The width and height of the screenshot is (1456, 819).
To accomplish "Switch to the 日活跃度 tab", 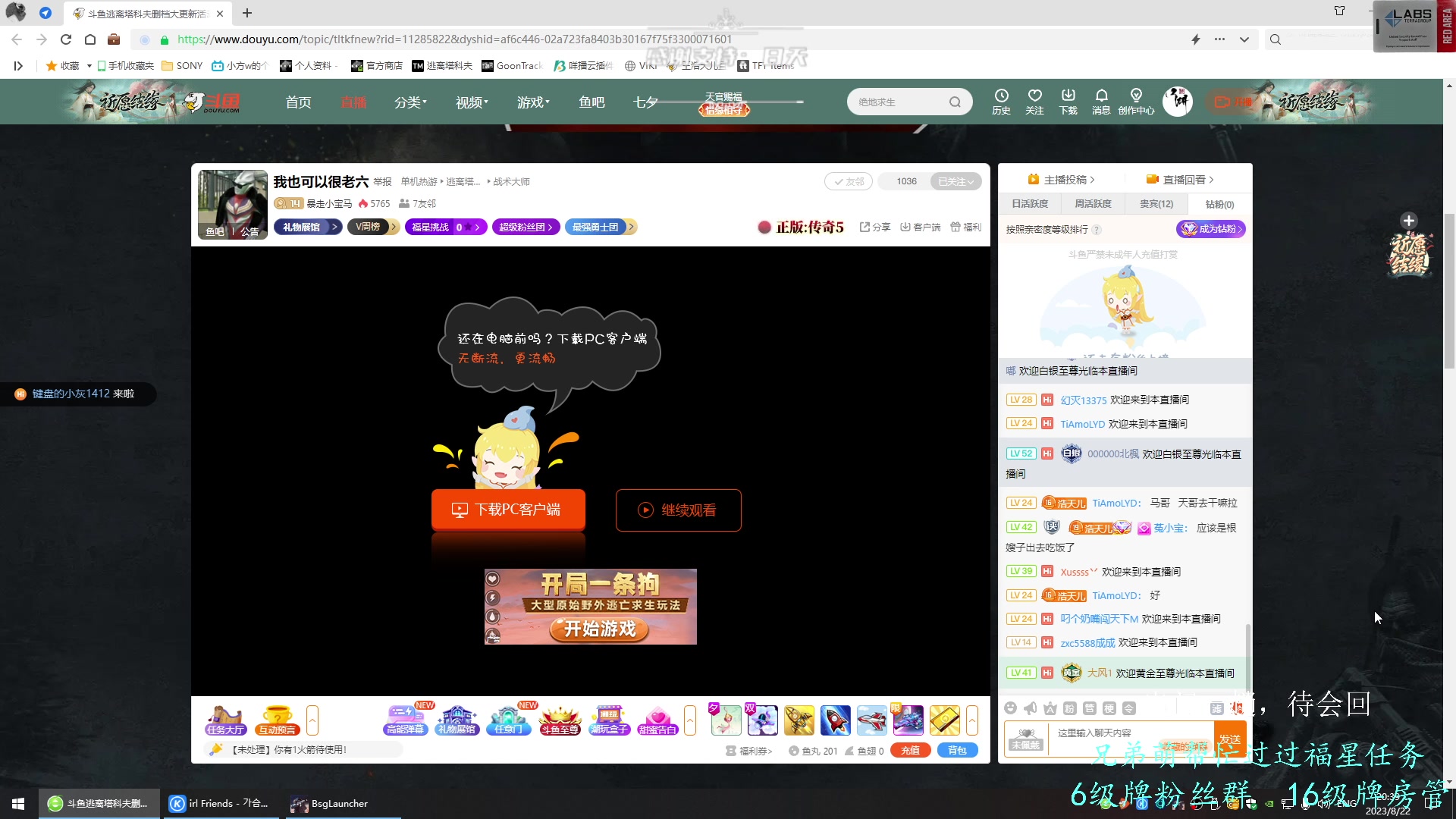I will 1030,204.
